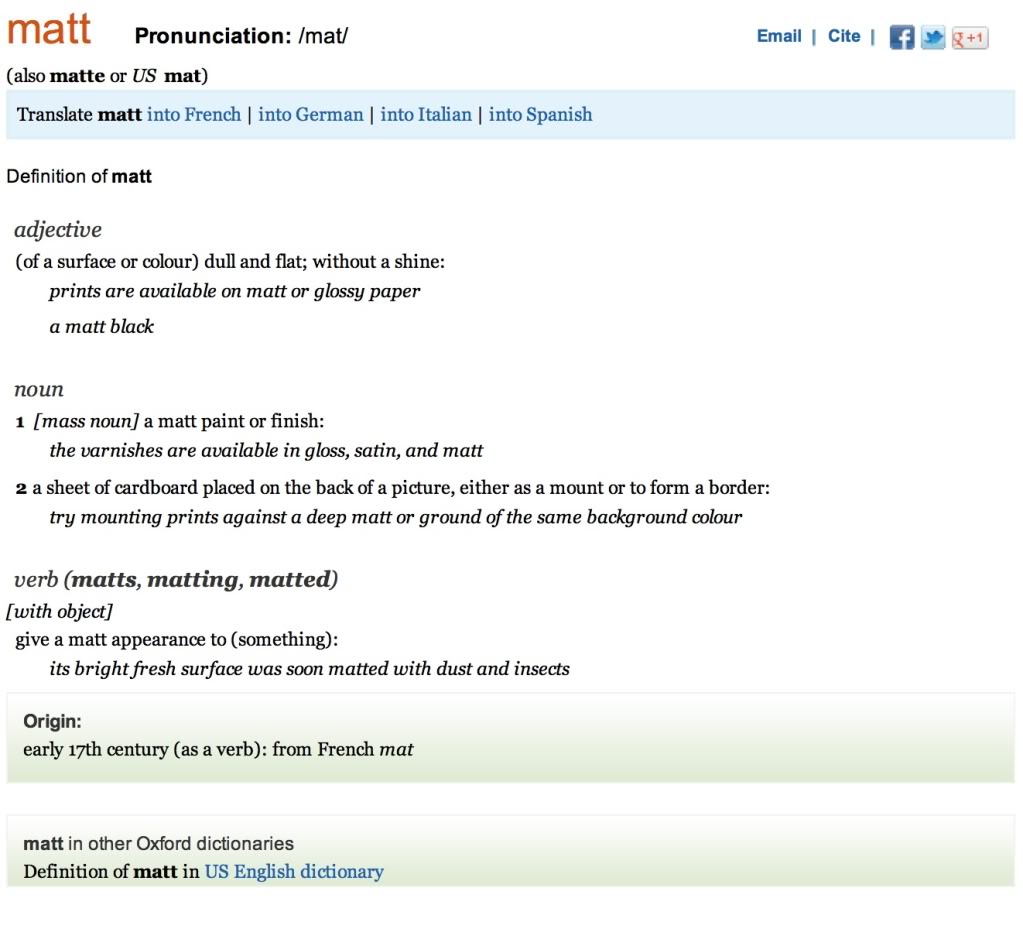Open the Cite link
Image resolution: width=1023 pixels, height=929 pixels.
coord(844,36)
